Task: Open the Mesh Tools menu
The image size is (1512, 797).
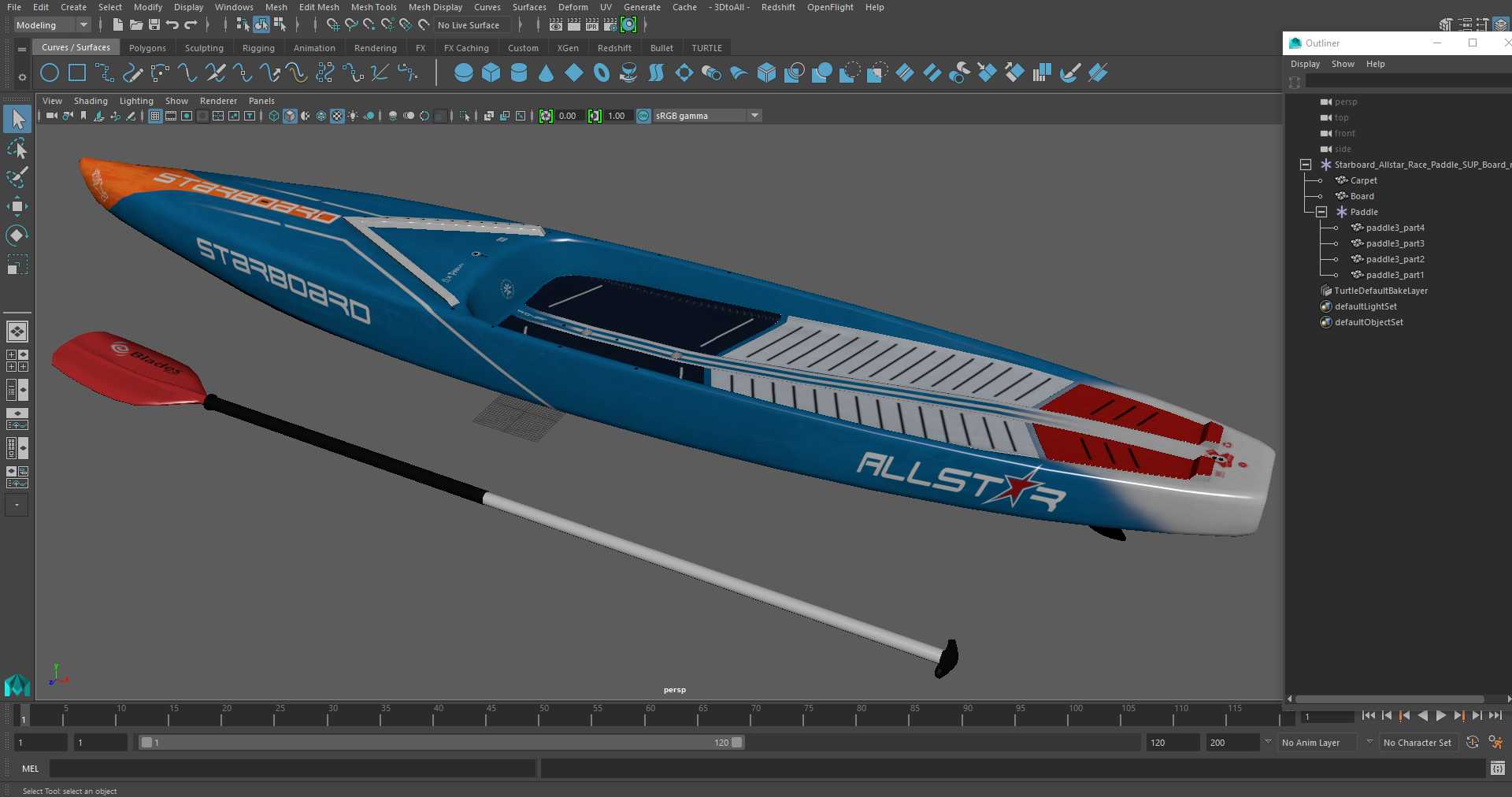Action: point(373,7)
